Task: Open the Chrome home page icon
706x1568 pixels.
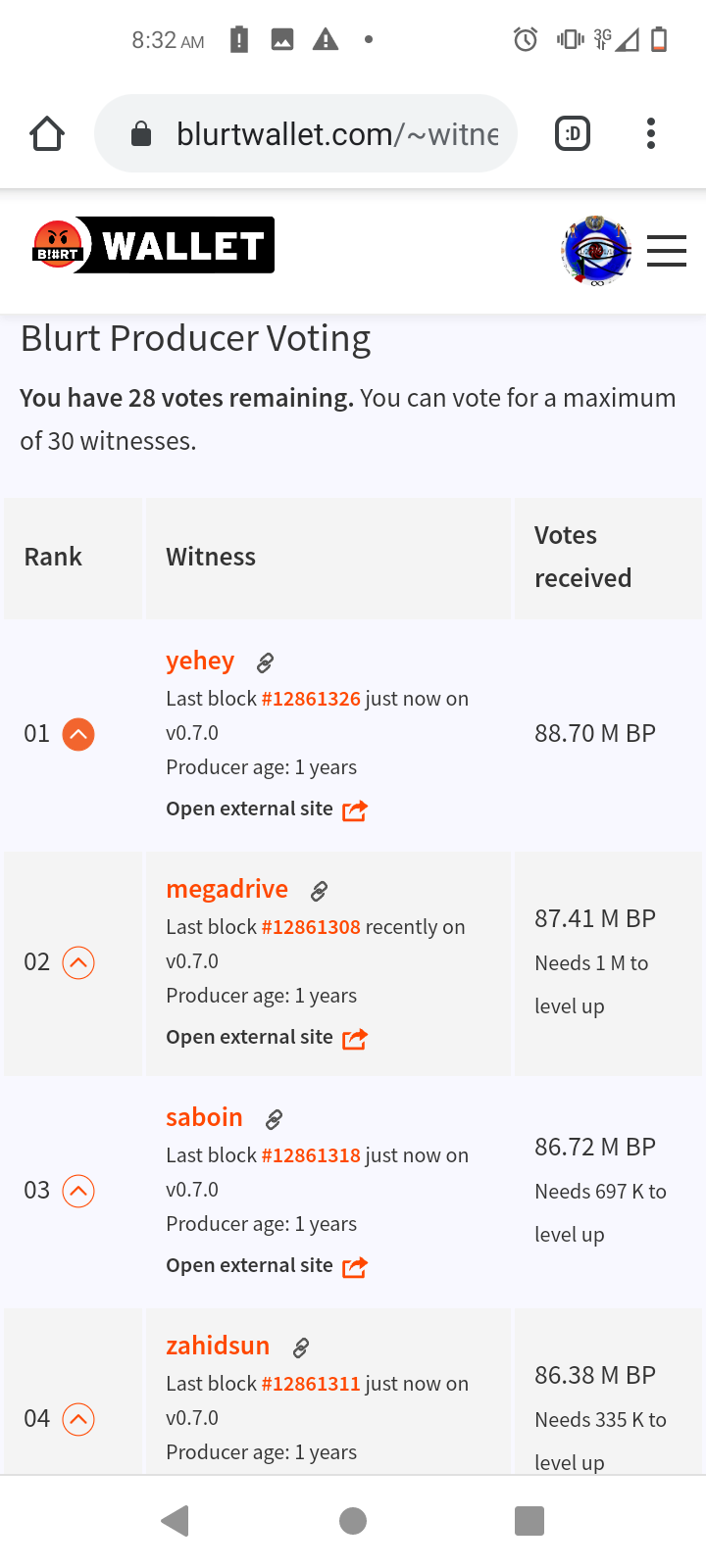Action: pos(46,133)
